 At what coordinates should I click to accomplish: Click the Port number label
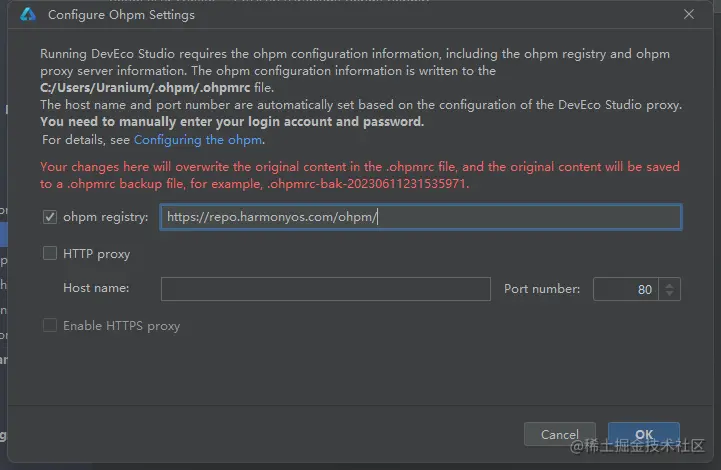tap(542, 289)
